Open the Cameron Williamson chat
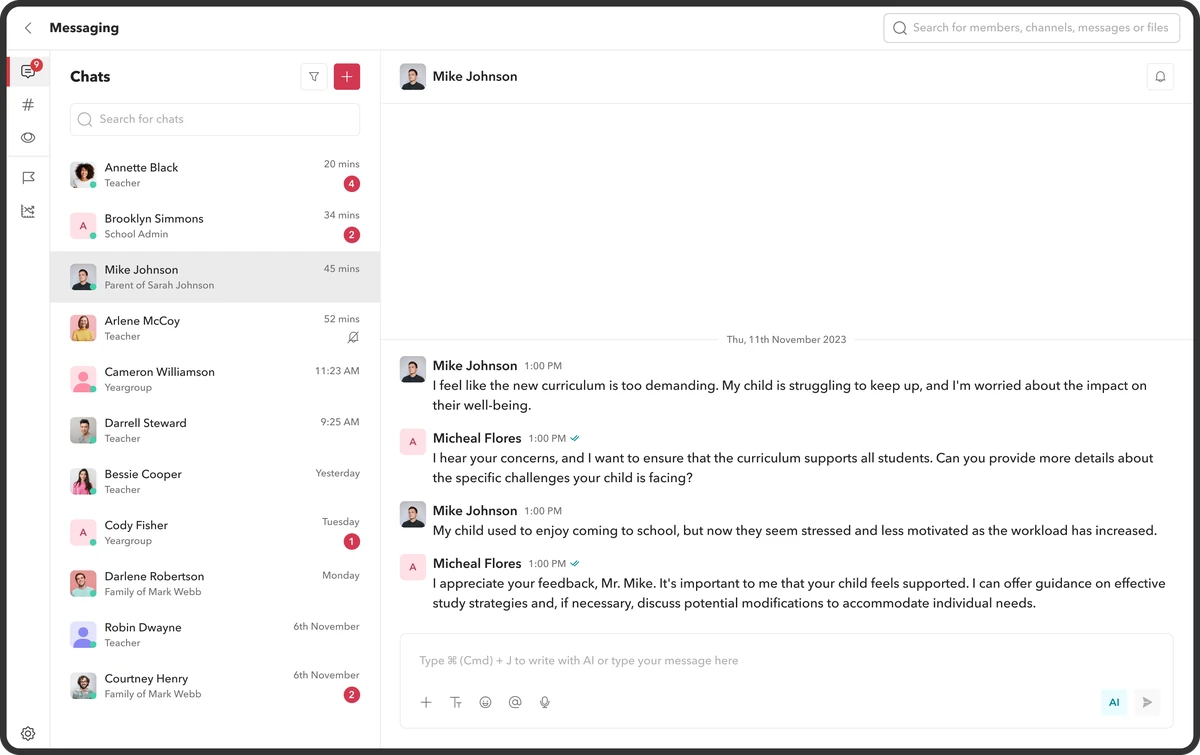The width and height of the screenshot is (1200, 755). point(215,379)
